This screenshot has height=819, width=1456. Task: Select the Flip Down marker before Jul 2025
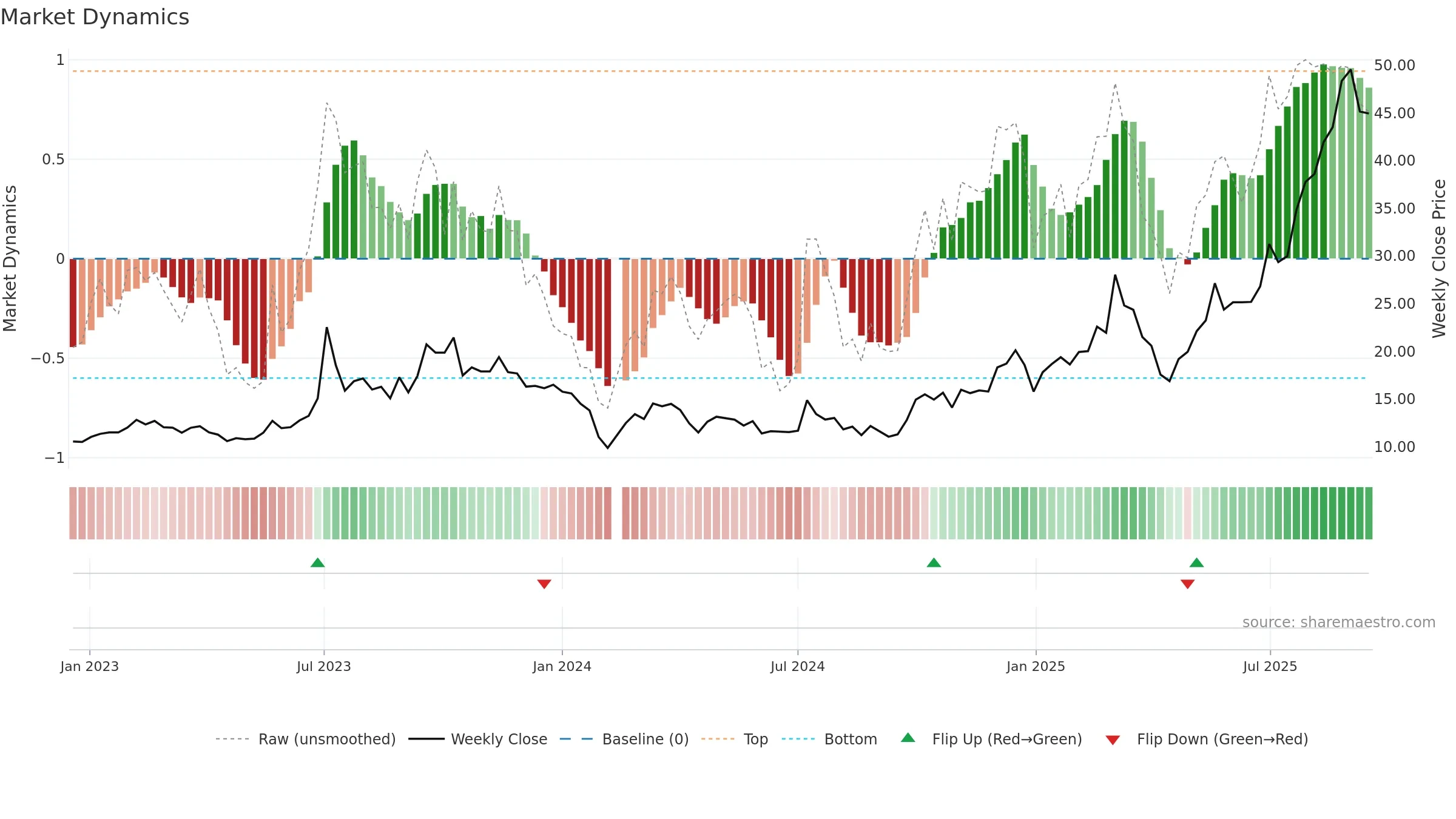tap(1188, 584)
